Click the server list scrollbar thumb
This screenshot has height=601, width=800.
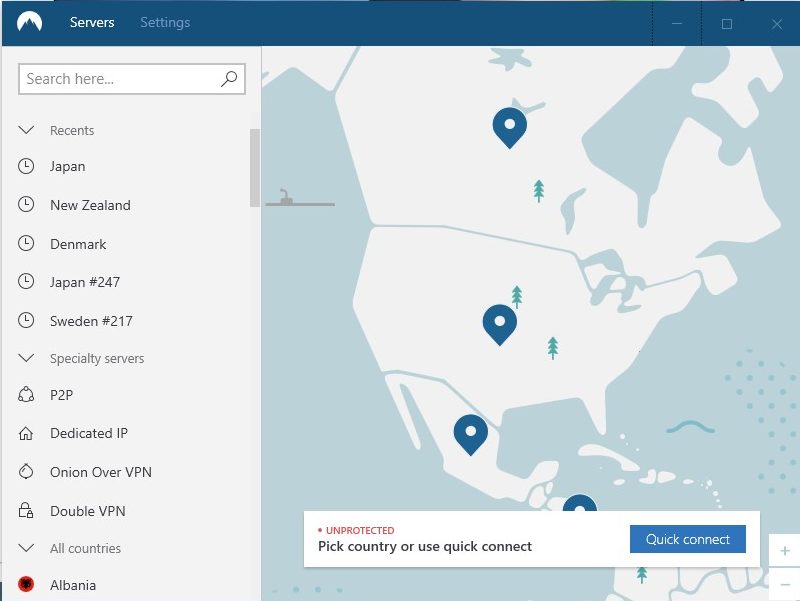click(x=255, y=168)
